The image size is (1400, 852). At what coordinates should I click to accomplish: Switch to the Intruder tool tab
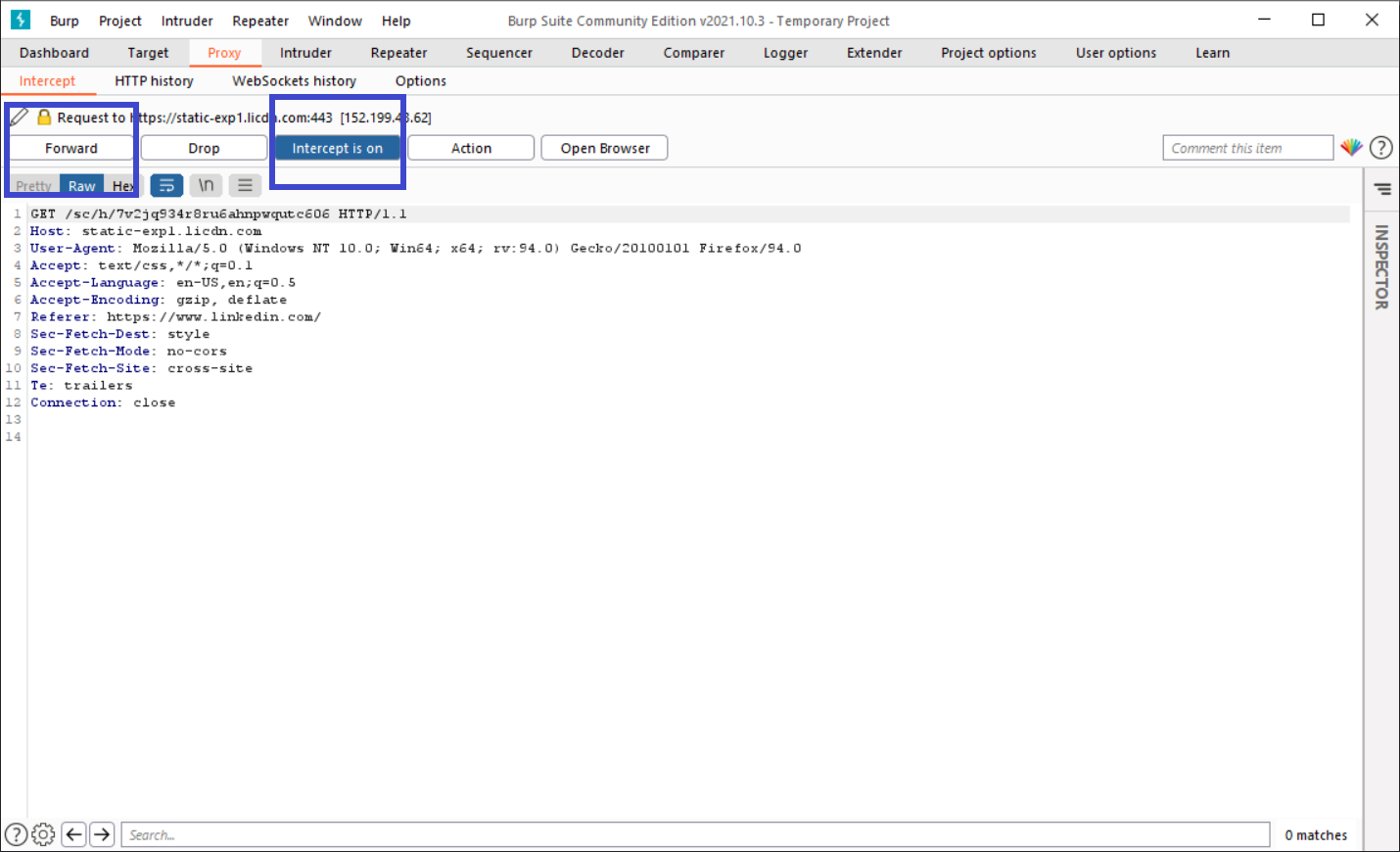coord(305,53)
